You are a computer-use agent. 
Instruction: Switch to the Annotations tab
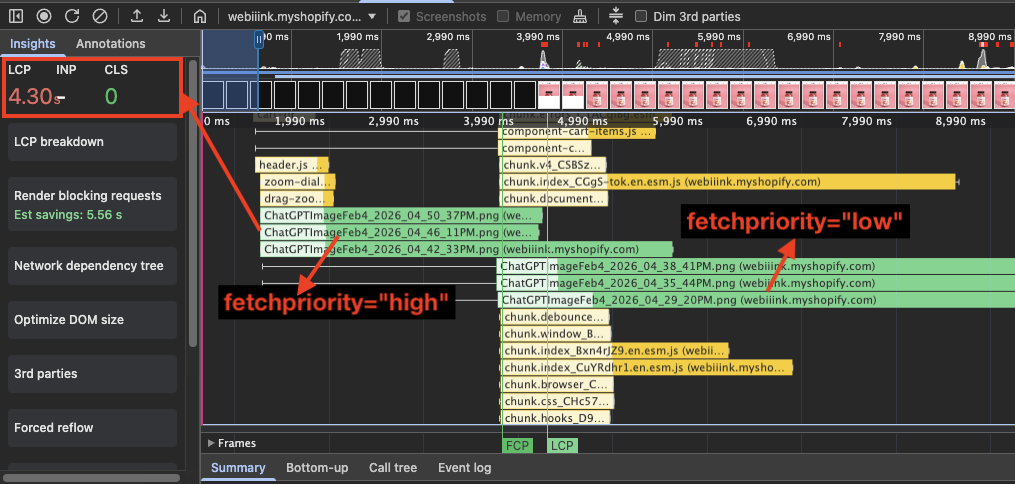[110, 44]
